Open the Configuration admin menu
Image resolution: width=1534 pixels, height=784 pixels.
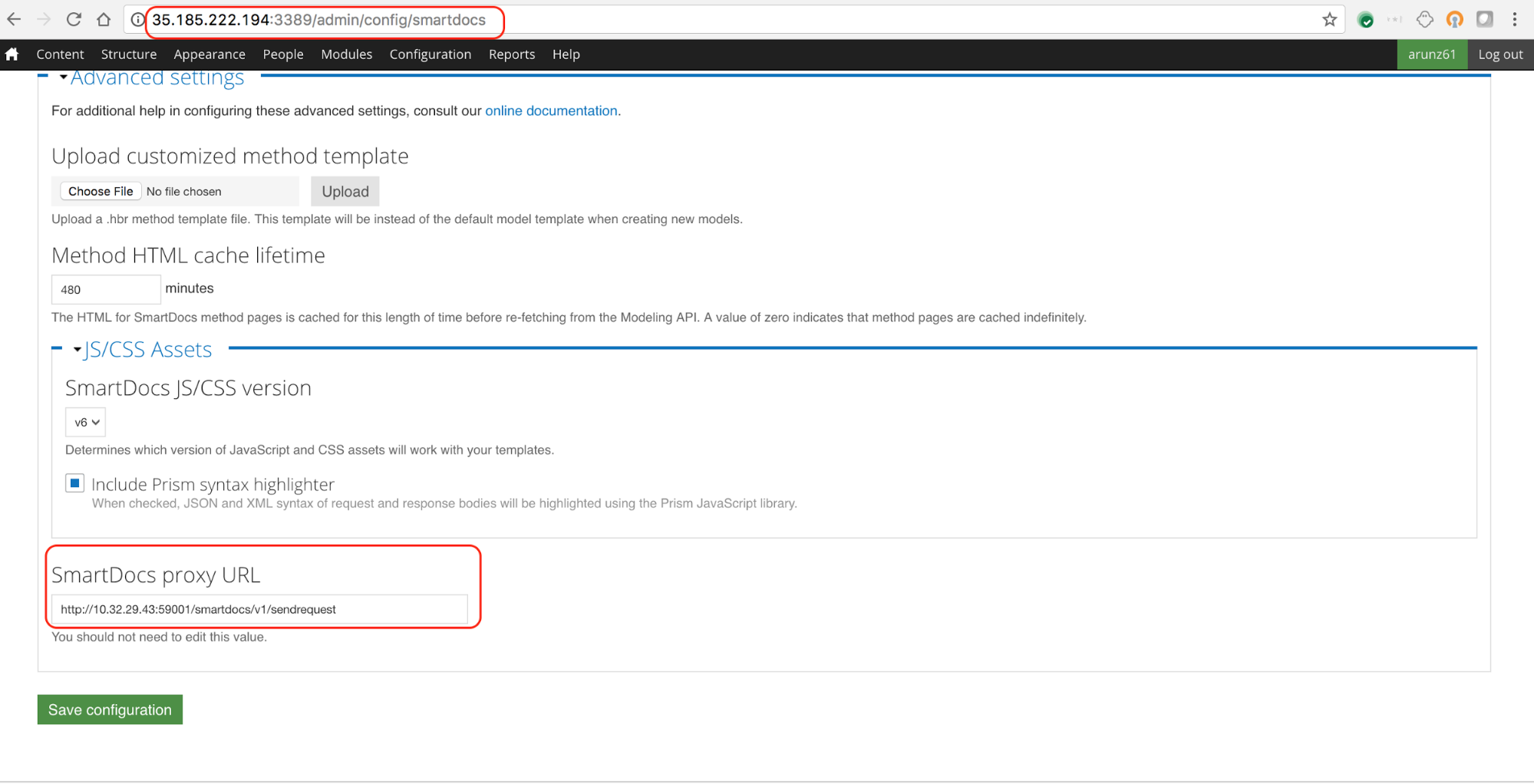point(430,54)
